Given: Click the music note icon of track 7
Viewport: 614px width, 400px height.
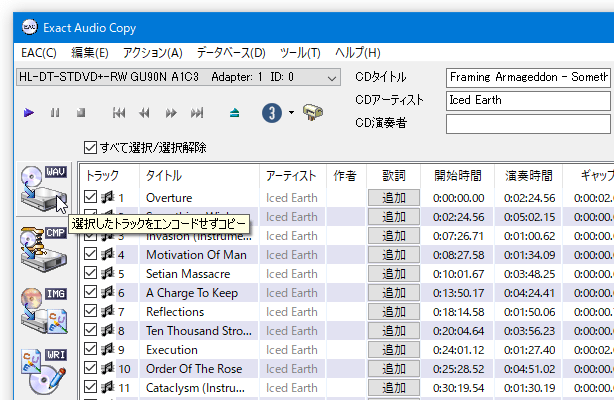Looking at the screenshot, I should [x=107, y=311].
